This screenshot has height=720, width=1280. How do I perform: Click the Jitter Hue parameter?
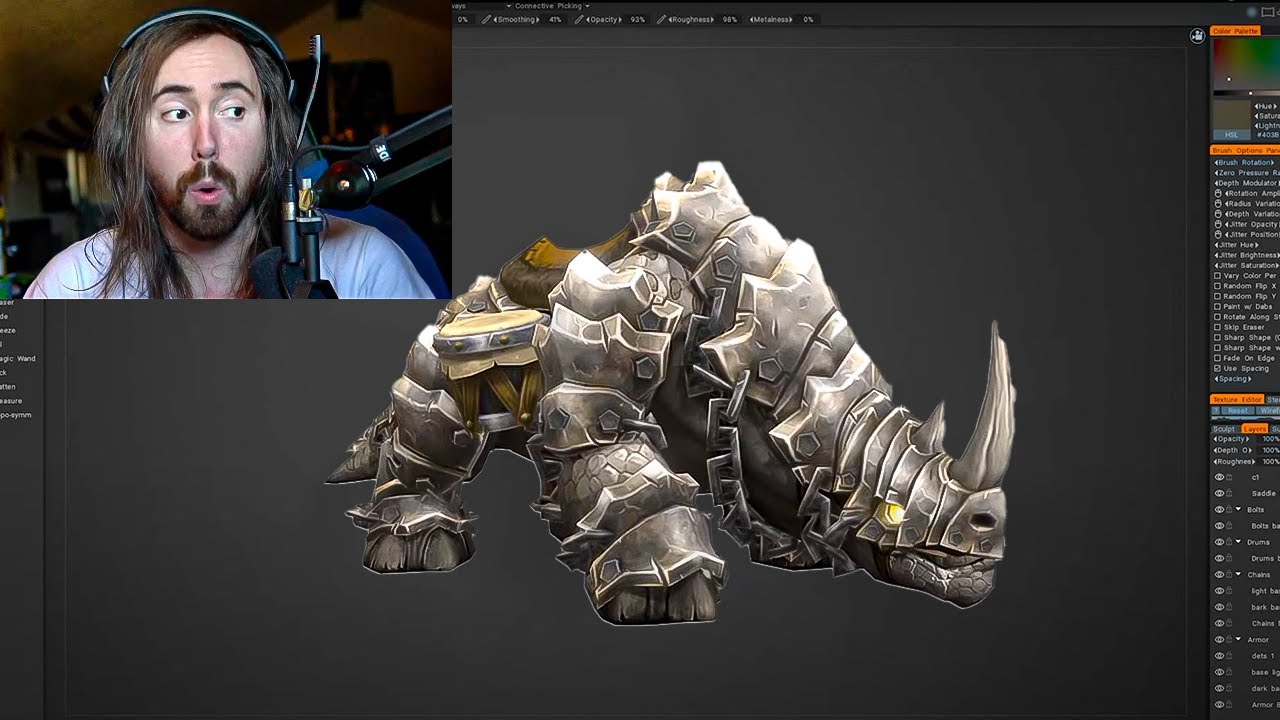pos(1236,245)
